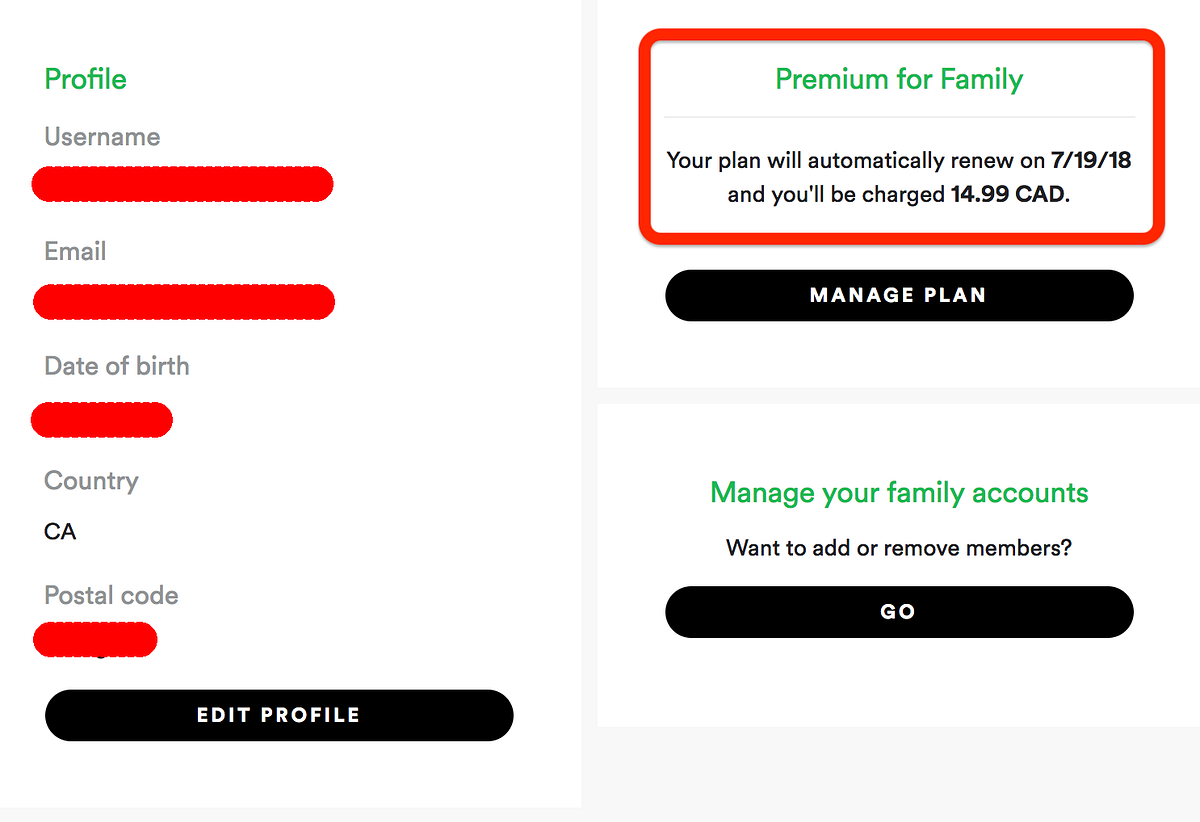Click the GO button under family accounts
The height and width of the screenshot is (822, 1200).
898,611
